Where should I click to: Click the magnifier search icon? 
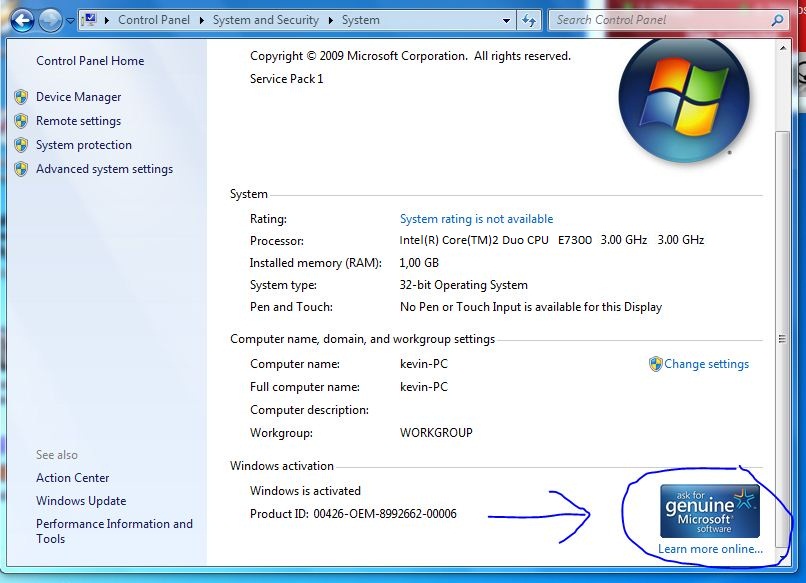(778, 20)
